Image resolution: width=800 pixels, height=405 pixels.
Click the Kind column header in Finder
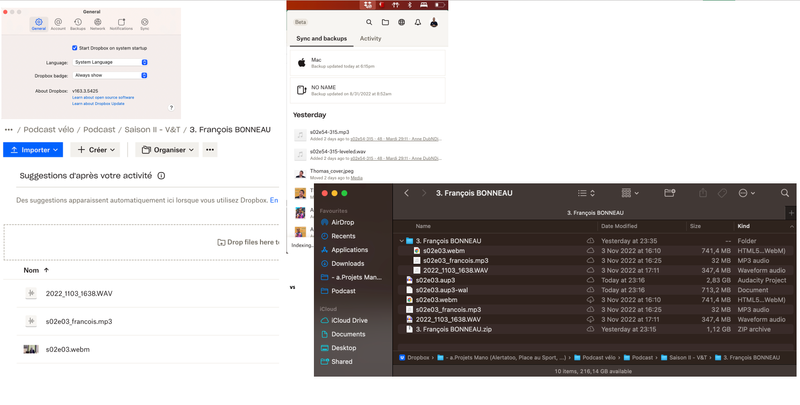pos(743,226)
